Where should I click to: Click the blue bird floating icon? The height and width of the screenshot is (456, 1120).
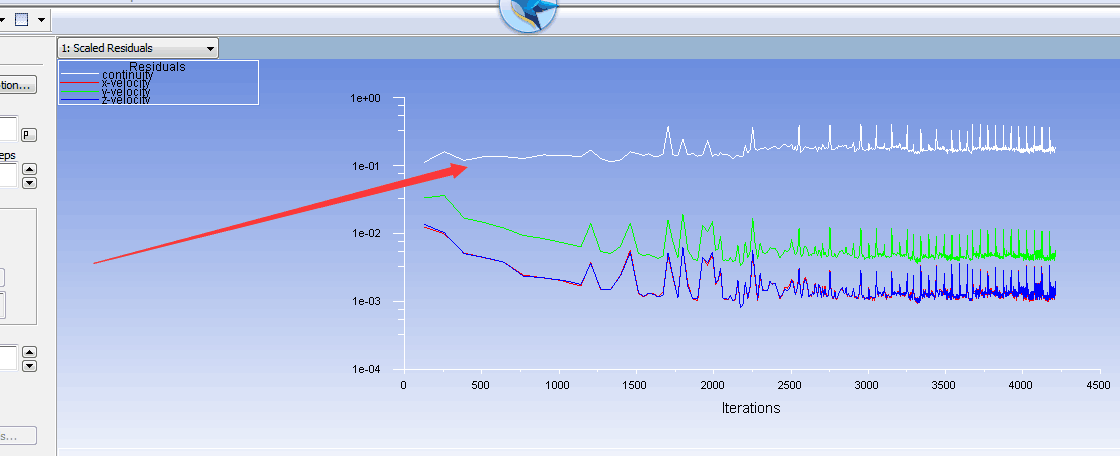[x=528, y=12]
